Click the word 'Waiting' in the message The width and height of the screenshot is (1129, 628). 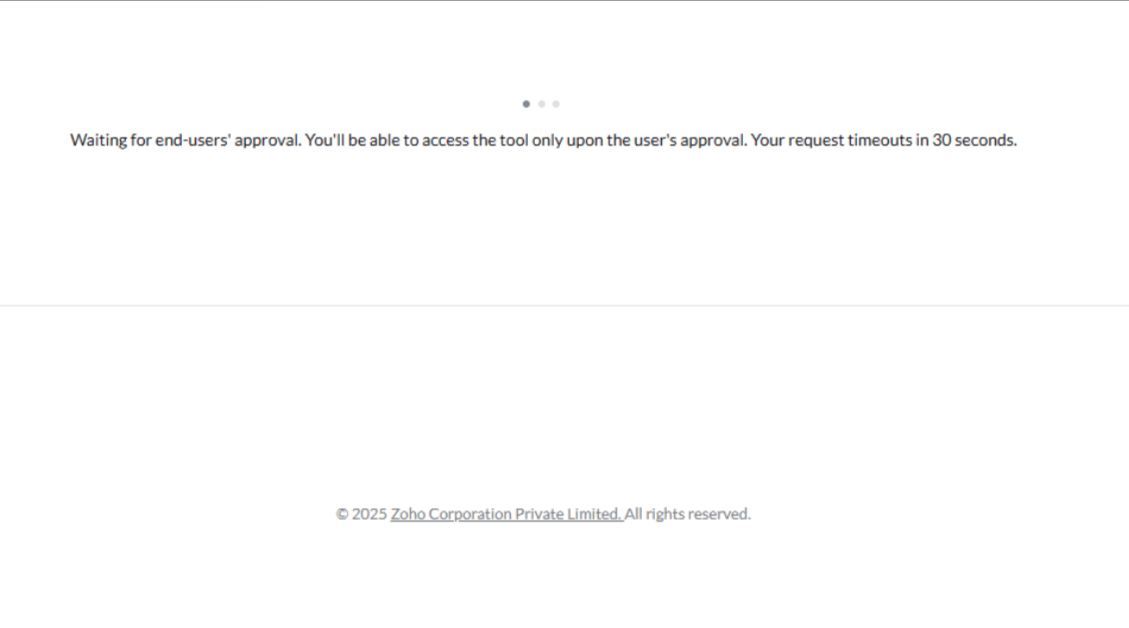[98, 140]
